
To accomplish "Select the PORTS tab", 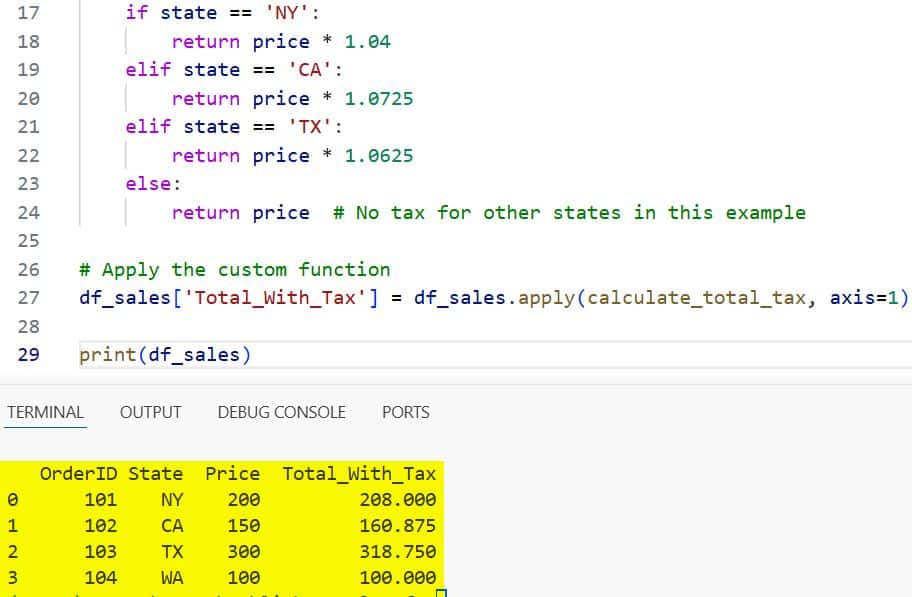I will point(405,411).
